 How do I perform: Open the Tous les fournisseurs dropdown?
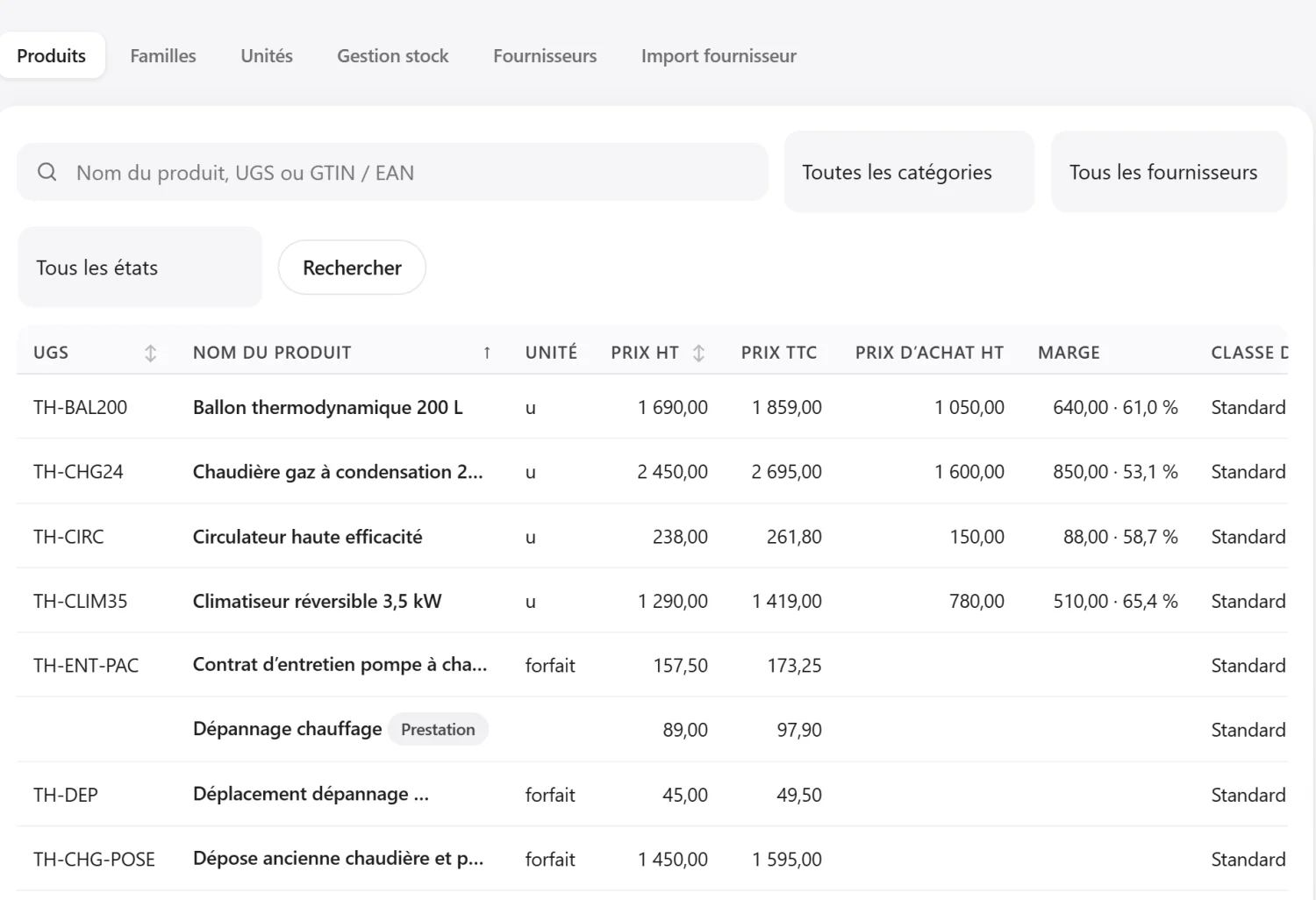click(x=1169, y=172)
